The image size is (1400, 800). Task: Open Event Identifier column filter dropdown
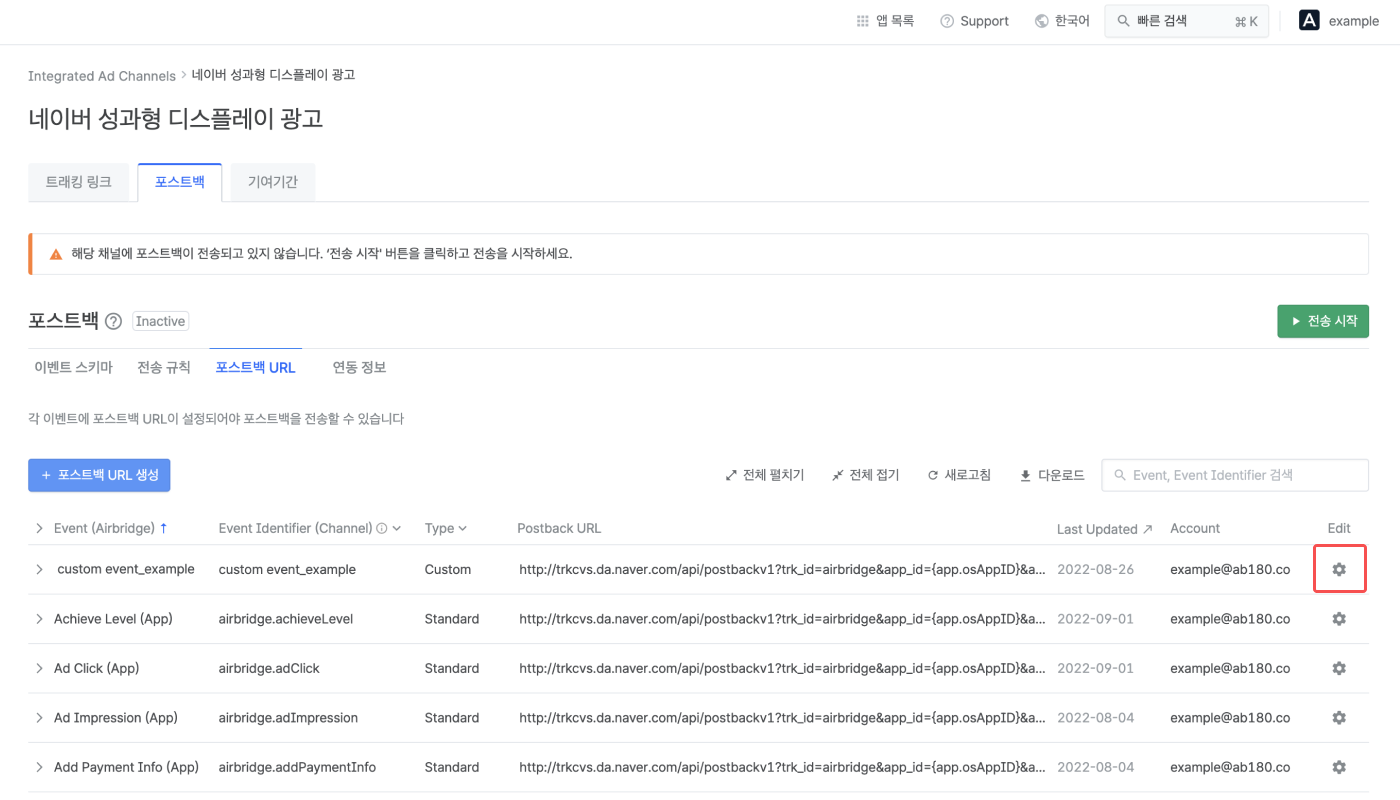(397, 528)
